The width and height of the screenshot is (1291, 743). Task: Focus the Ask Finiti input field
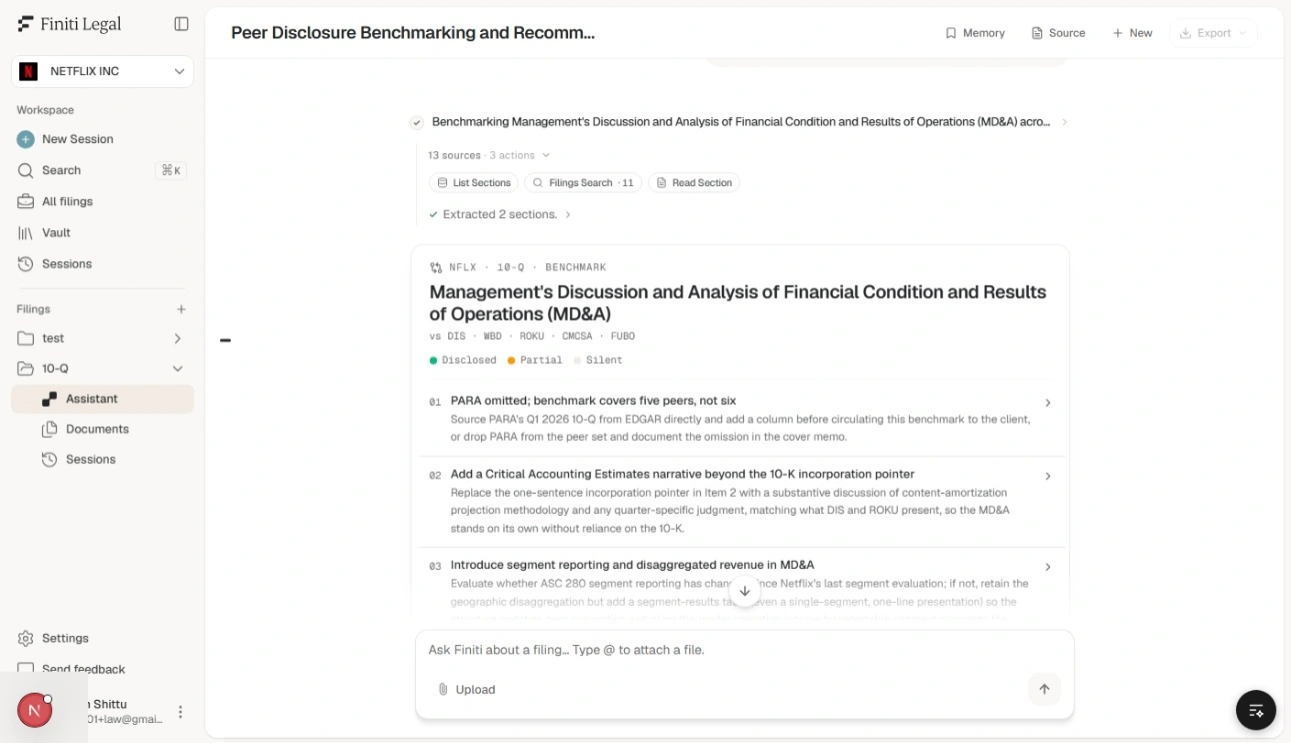pos(744,650)
